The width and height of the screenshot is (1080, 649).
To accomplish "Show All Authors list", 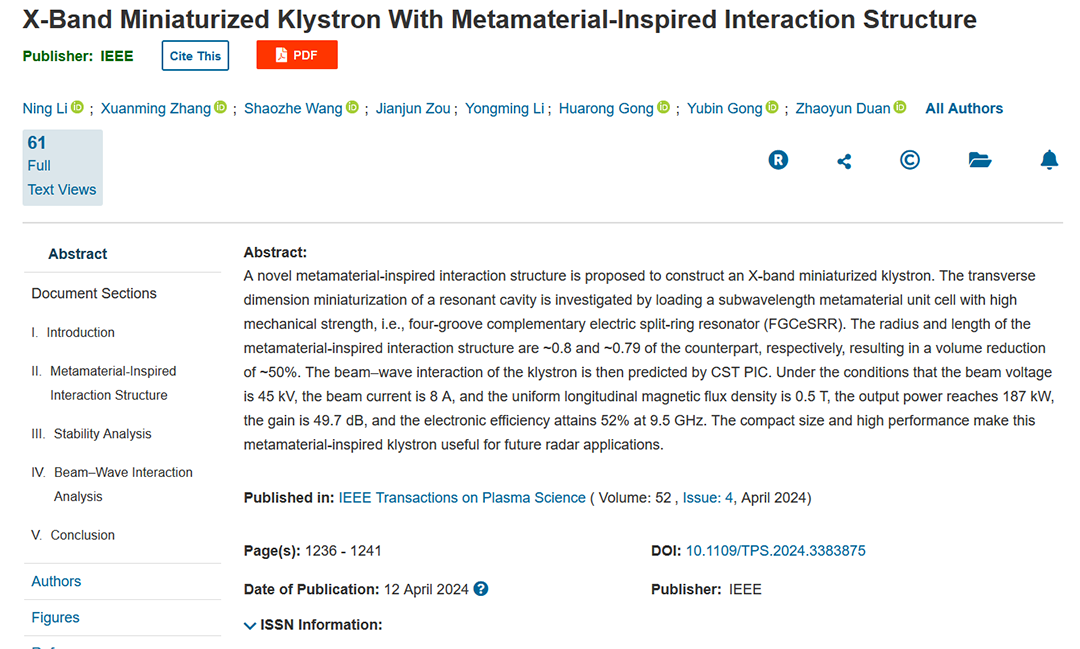I will [963, 109].
